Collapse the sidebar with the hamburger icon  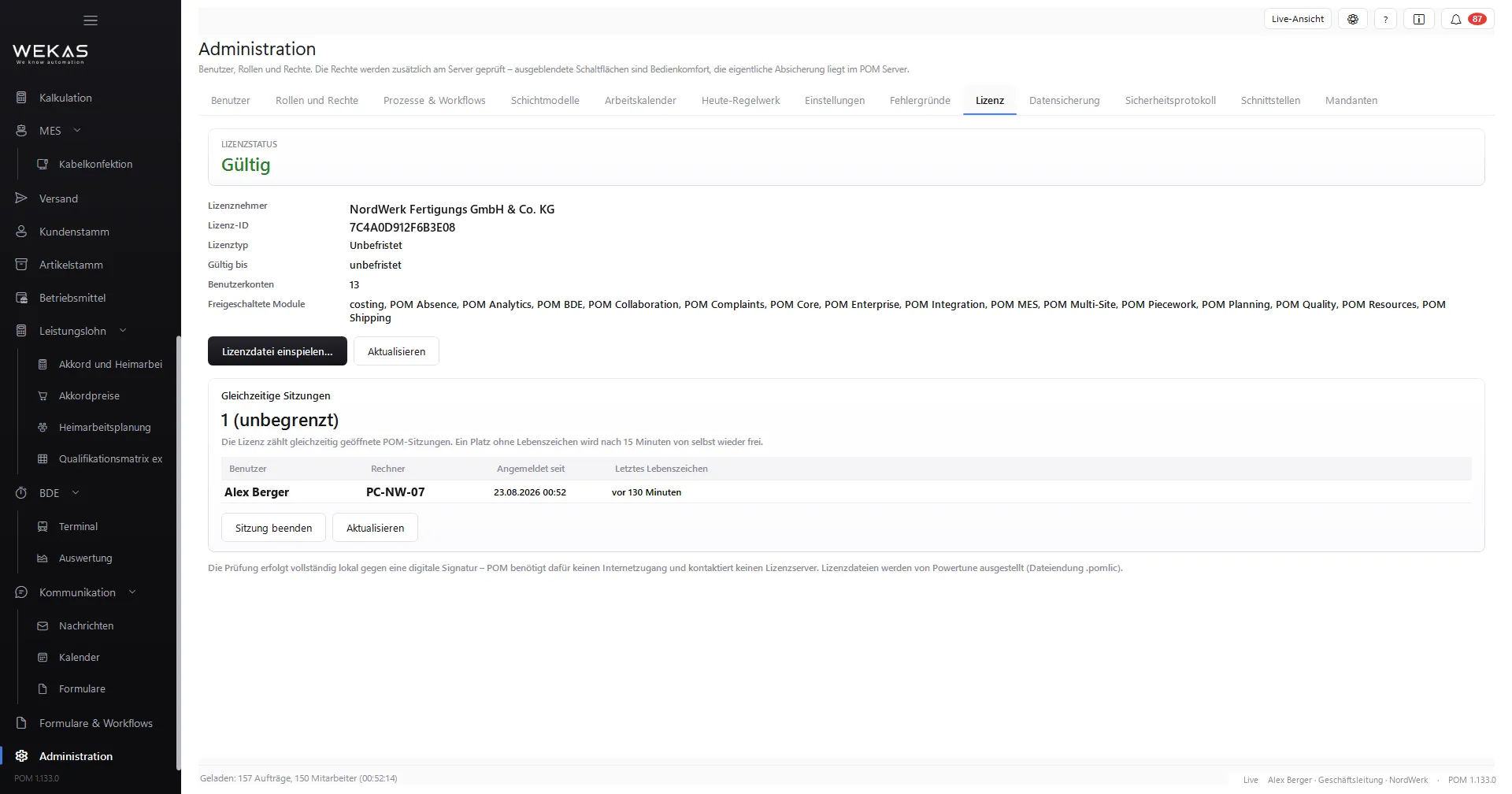coord(91,20)
